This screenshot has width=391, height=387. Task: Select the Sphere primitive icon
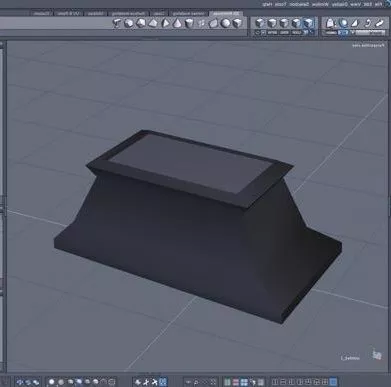226,23
